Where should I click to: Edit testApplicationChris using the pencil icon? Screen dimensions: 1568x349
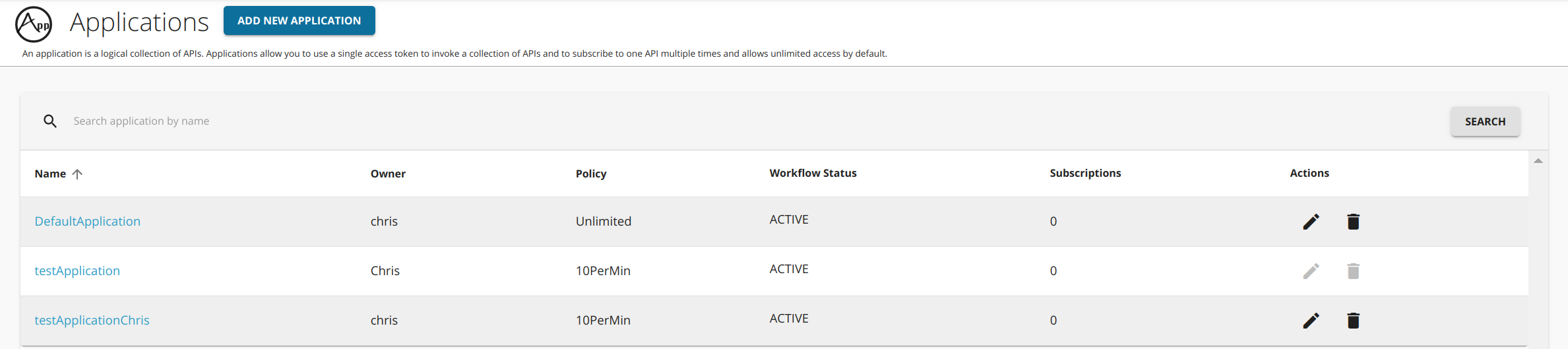click(1311, 321)
